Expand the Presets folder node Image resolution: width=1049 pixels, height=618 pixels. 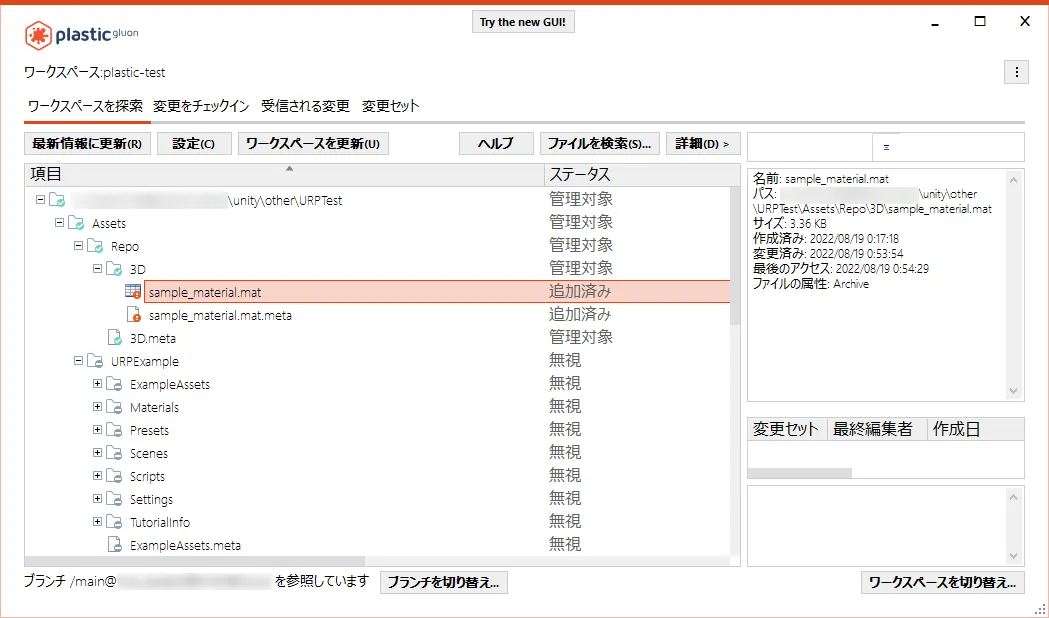97,429
